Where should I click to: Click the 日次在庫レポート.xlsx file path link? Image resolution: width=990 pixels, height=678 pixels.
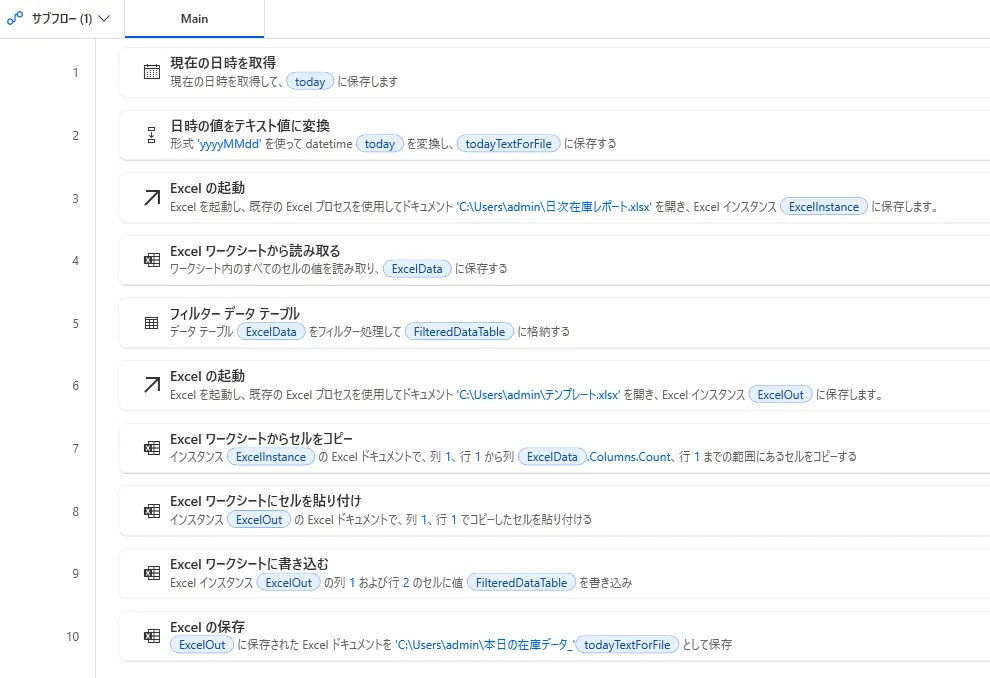(555, 207)
